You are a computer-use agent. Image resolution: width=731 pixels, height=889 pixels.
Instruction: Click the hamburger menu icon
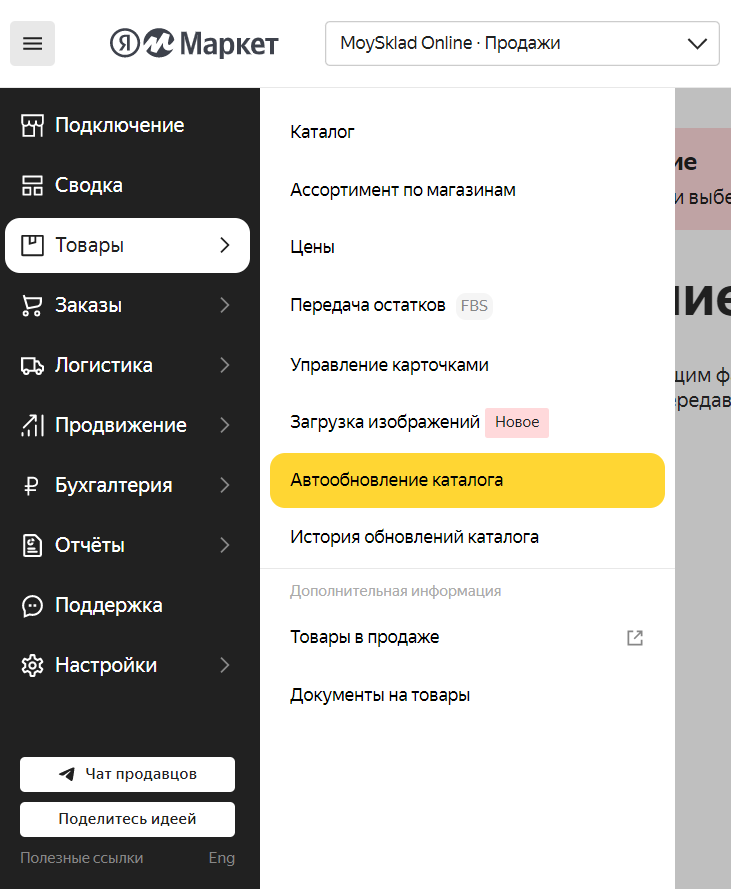click(32, 43)
